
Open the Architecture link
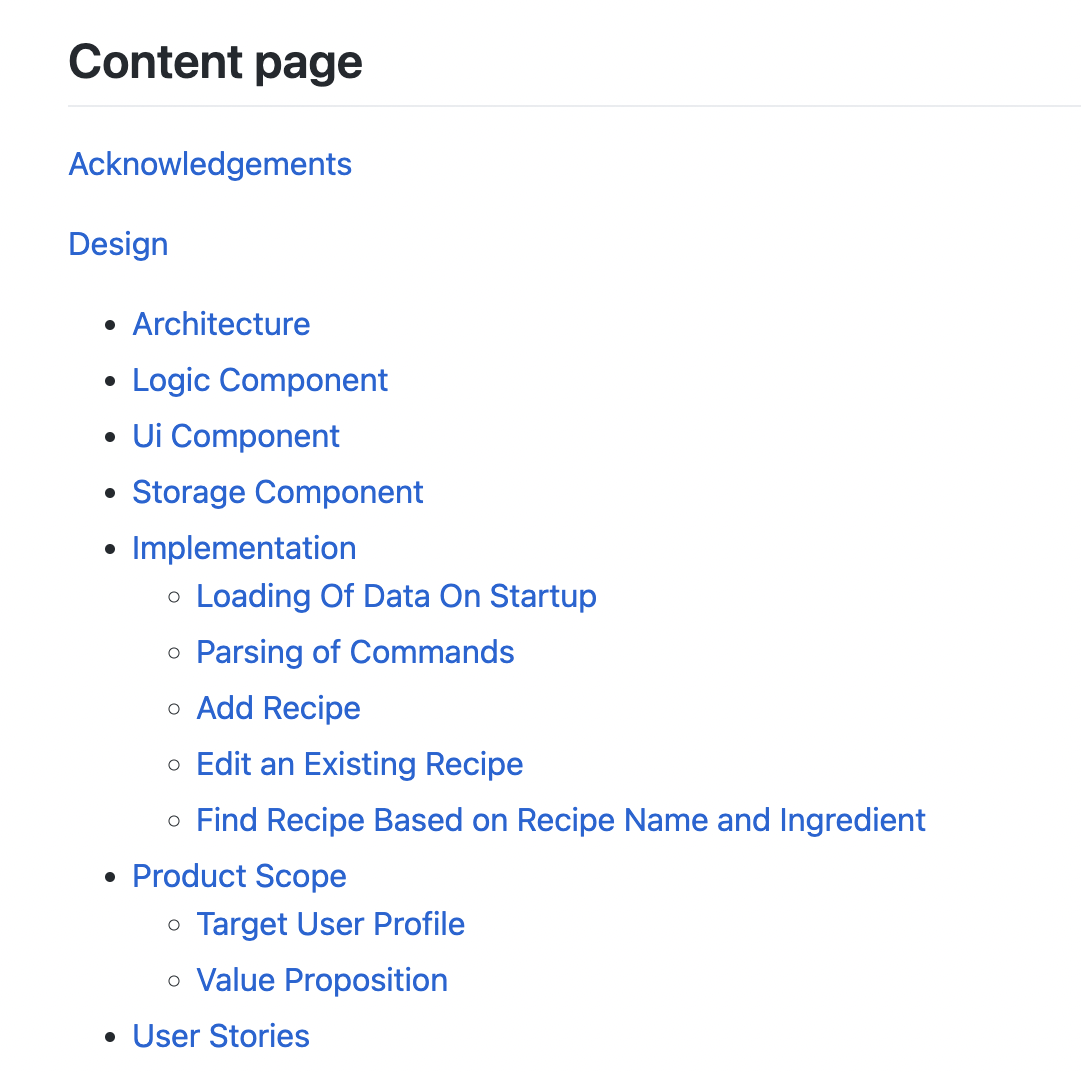pyautogui.click(x=221, y=325)
